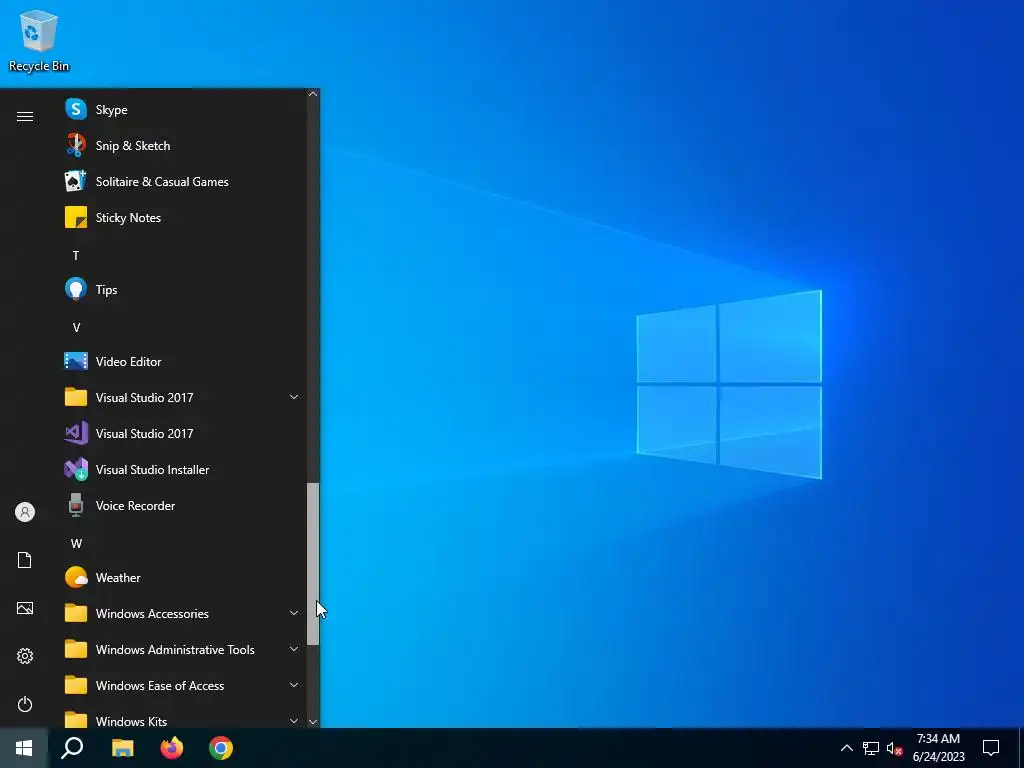
Task: Open Visual Studio Installer
Action: click(x=183, y=470)
